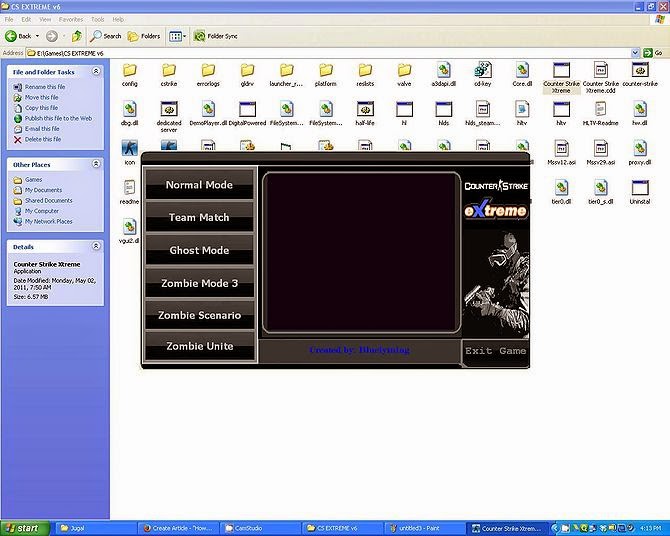This screenshot has width=670, height=536.
Task: Open the Help menu
Action: click(118, 20)
